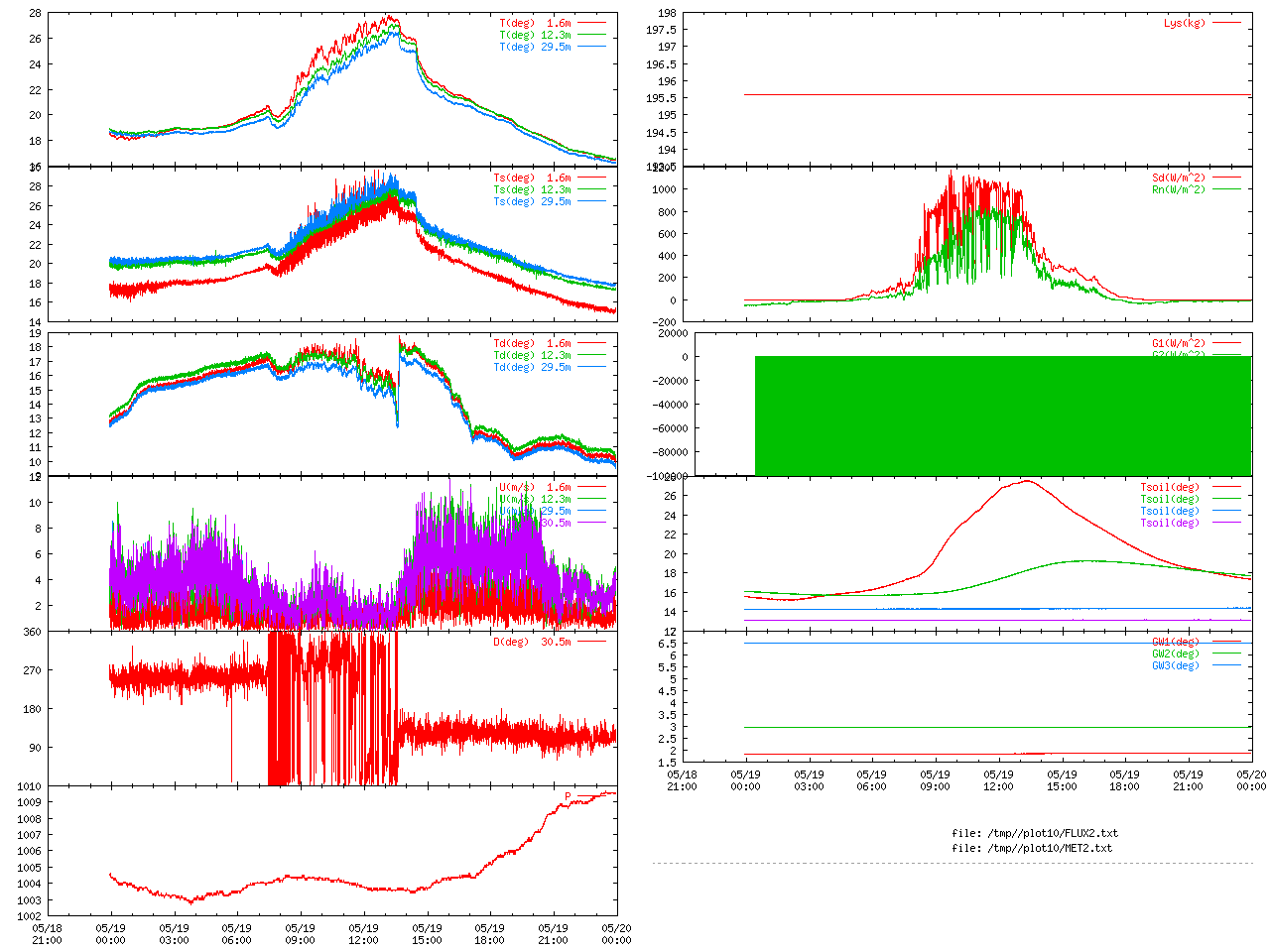Click the P legend label in the pressure plot
The height and width of the screenshot is (952, 1270).
[569, 796]
